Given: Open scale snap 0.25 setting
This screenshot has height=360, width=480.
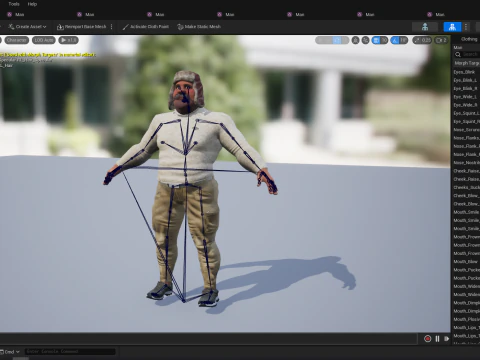Looking at the screenshot, I should coord(422,40).
